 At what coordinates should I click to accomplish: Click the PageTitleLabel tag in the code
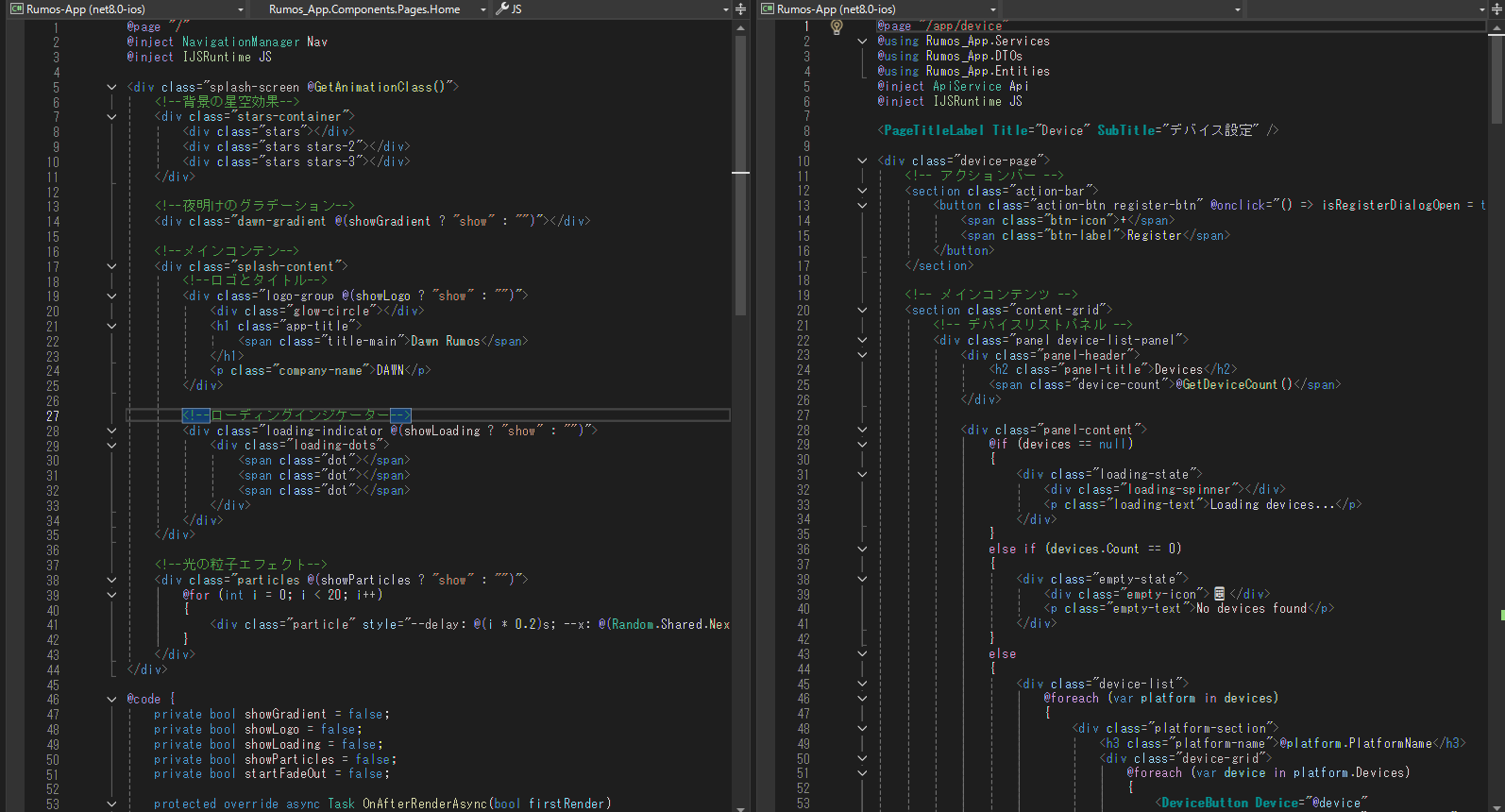(x=933, y=130)
